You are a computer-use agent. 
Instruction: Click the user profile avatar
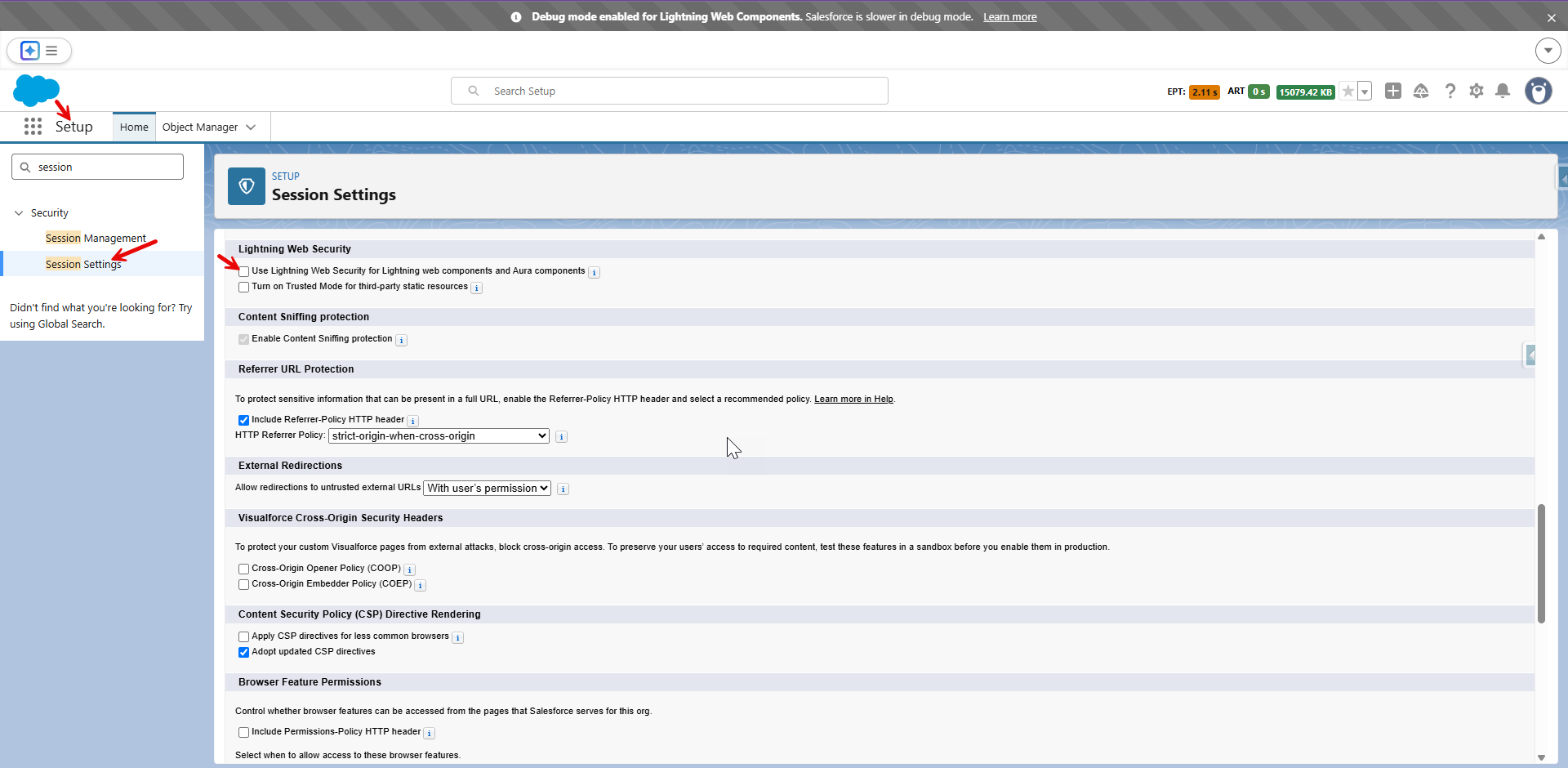1538,91
